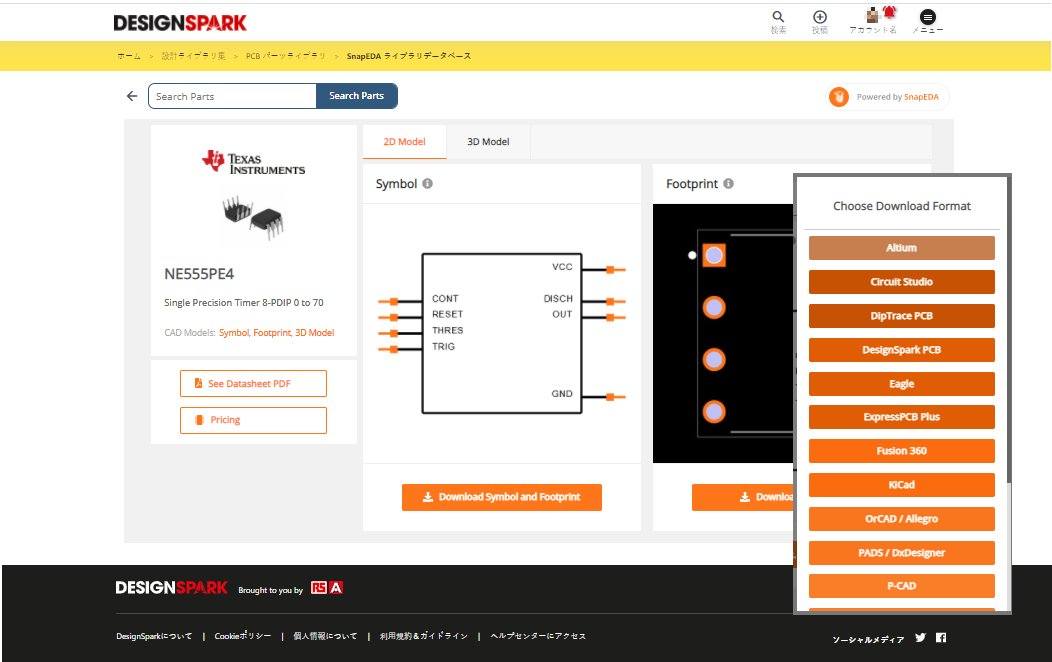Click the search magnifier icon in header
Image resolution: width=1052 pixels, height=662 pixels.
(x=778, y=17)
